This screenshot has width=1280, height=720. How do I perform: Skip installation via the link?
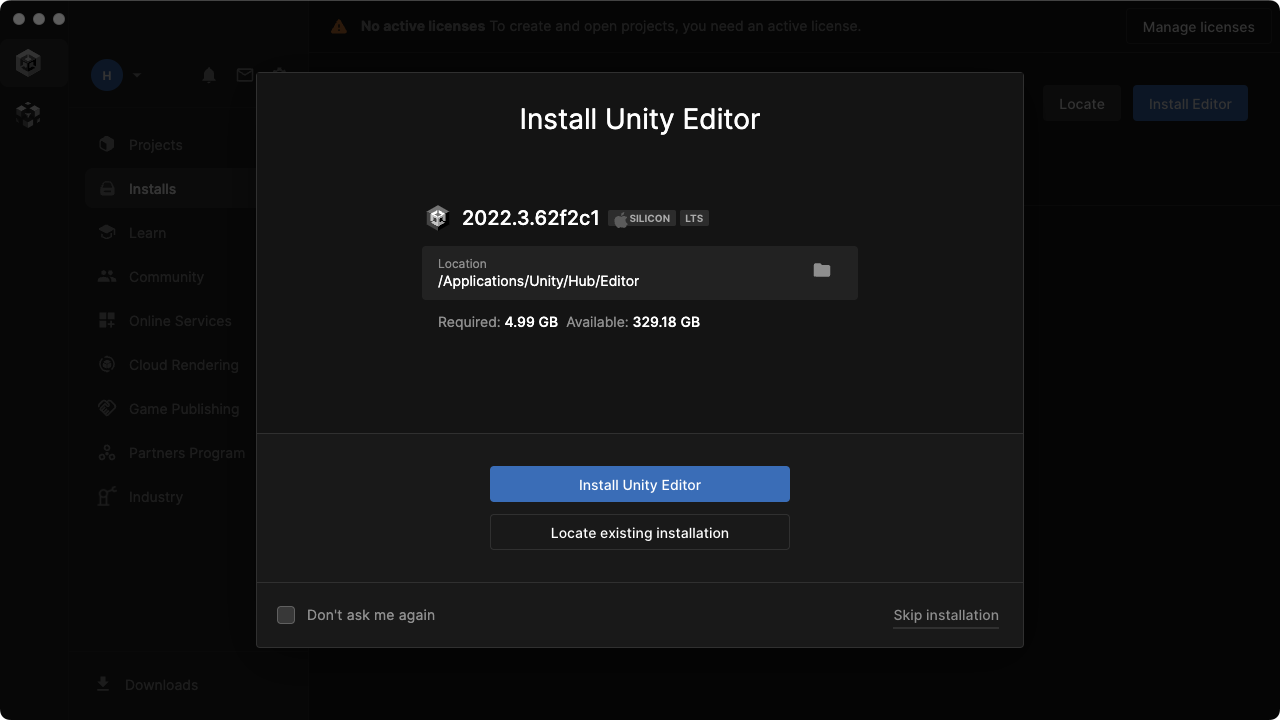point(946,615)
